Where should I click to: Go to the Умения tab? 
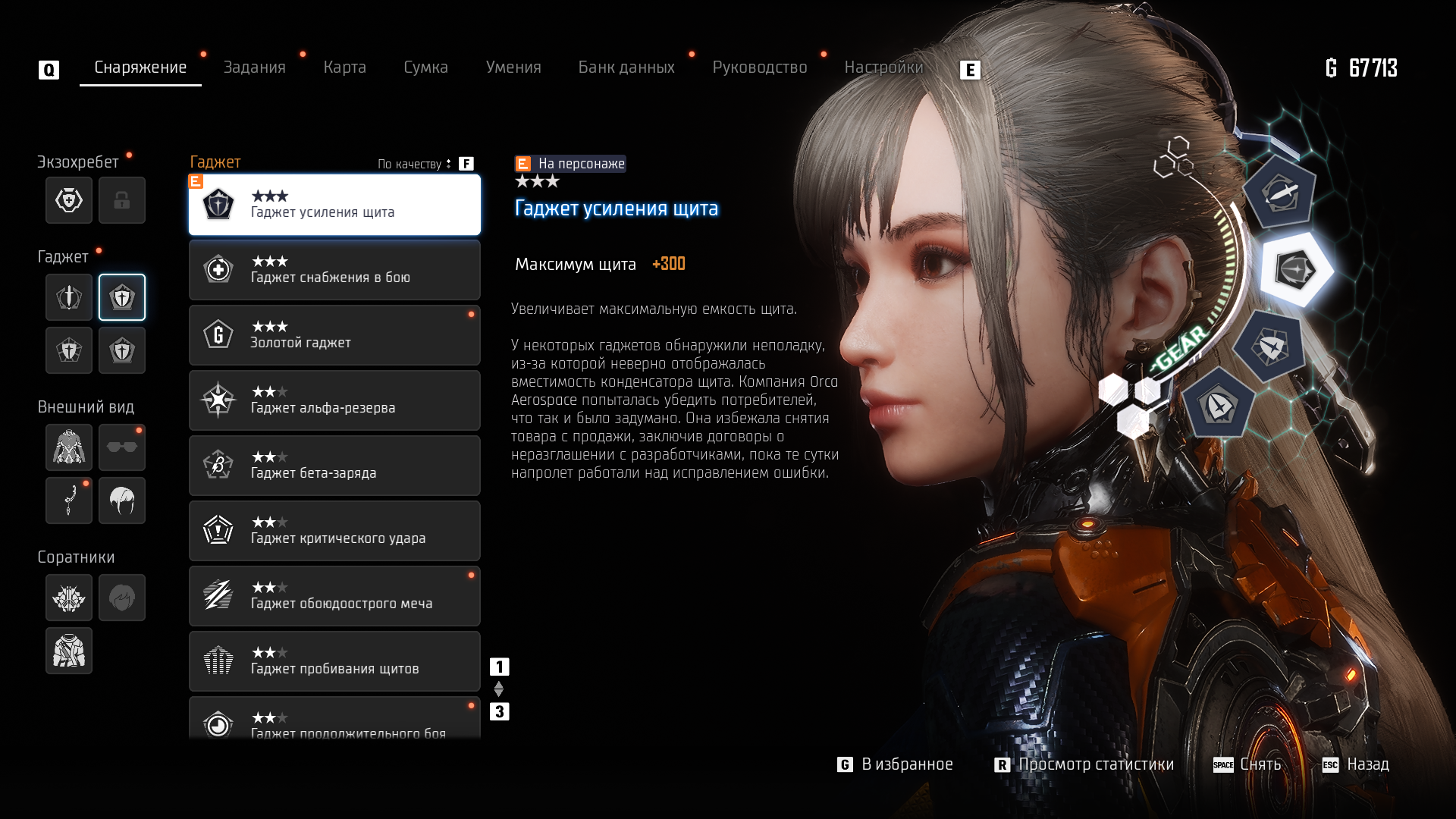(x=513, y=67)
